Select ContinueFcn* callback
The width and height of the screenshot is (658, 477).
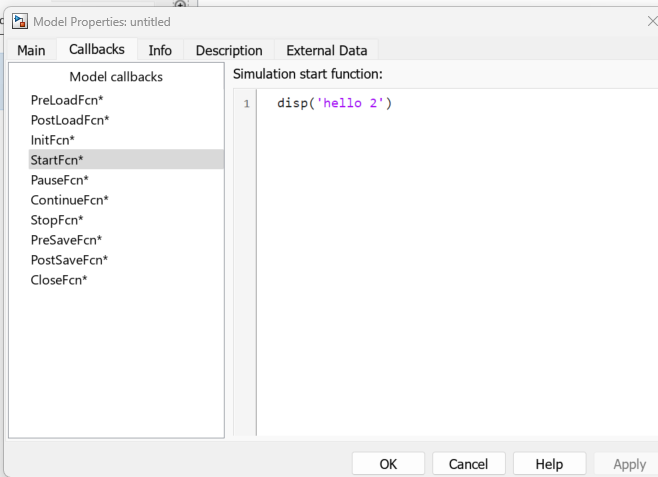[70, 200]
